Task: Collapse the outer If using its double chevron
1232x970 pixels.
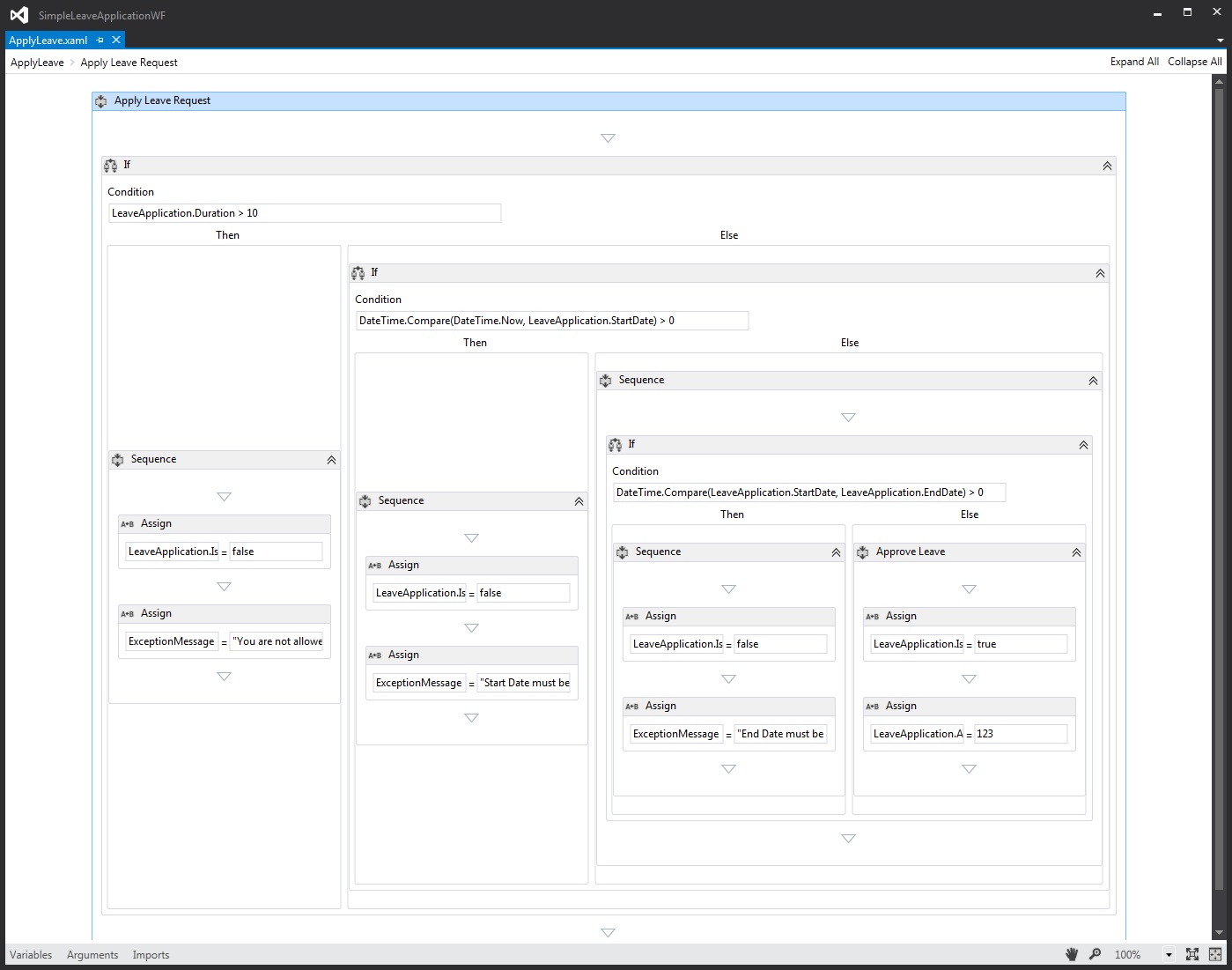Action: (1106, 165)
